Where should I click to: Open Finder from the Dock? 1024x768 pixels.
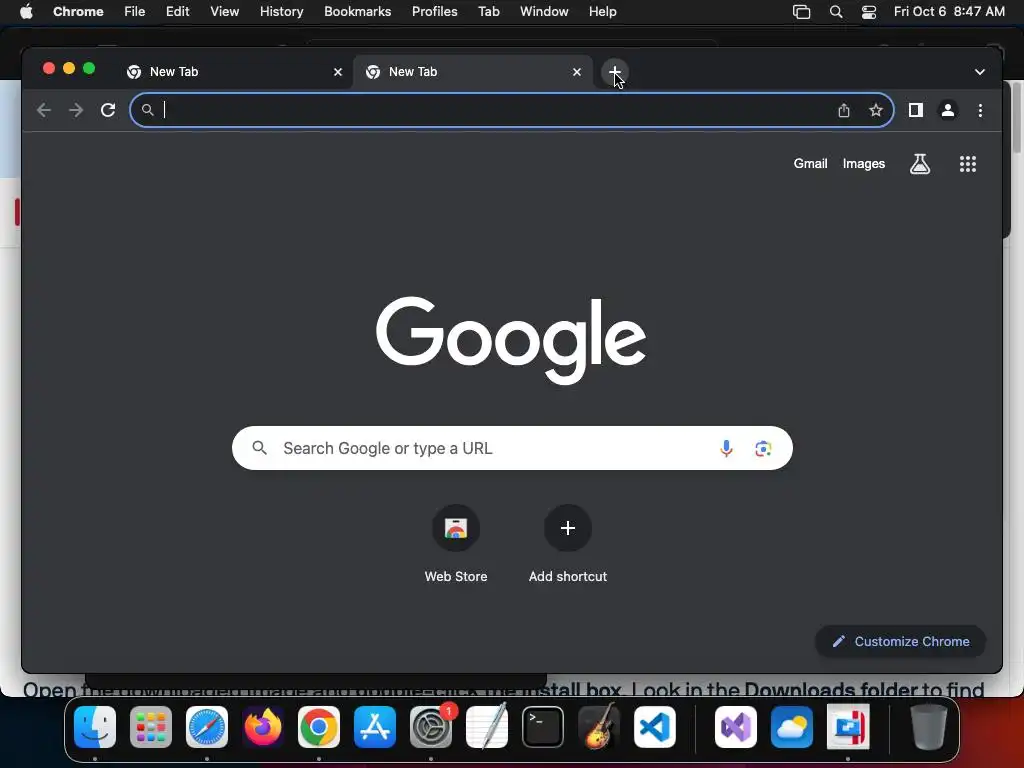(95, 727)
